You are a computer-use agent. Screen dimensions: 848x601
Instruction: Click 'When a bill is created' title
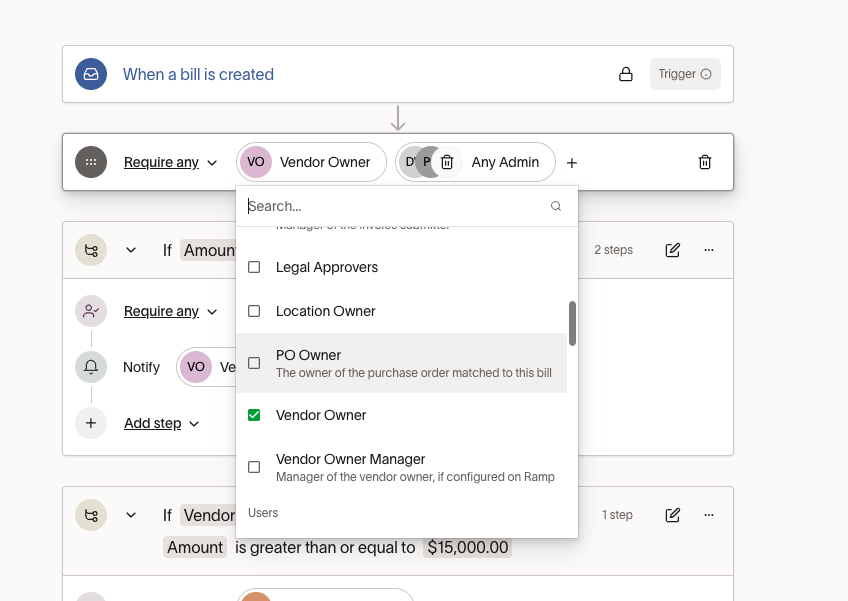198,74
